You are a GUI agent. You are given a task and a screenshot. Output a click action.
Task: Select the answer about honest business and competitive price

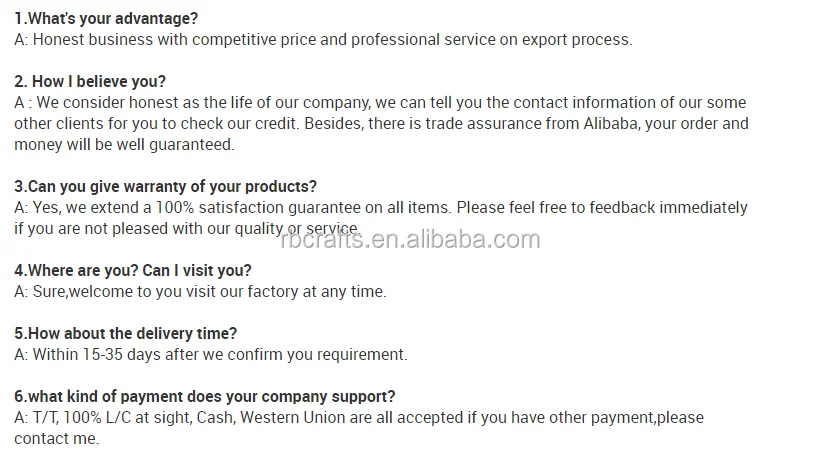(x=322, y=40)
